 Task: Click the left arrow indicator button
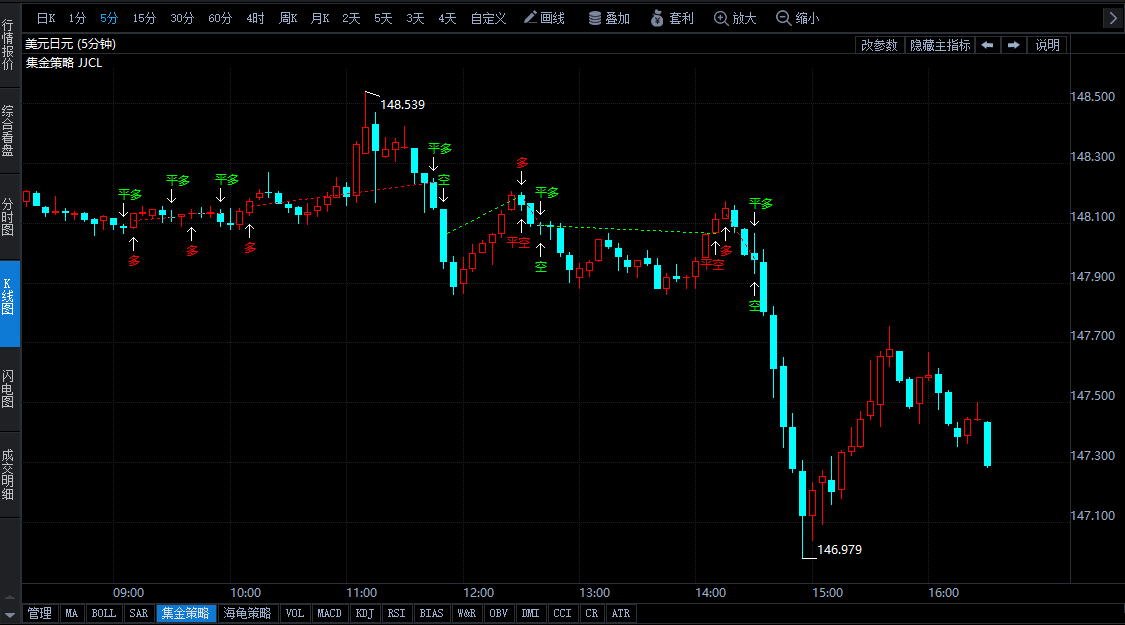[987, 45]
